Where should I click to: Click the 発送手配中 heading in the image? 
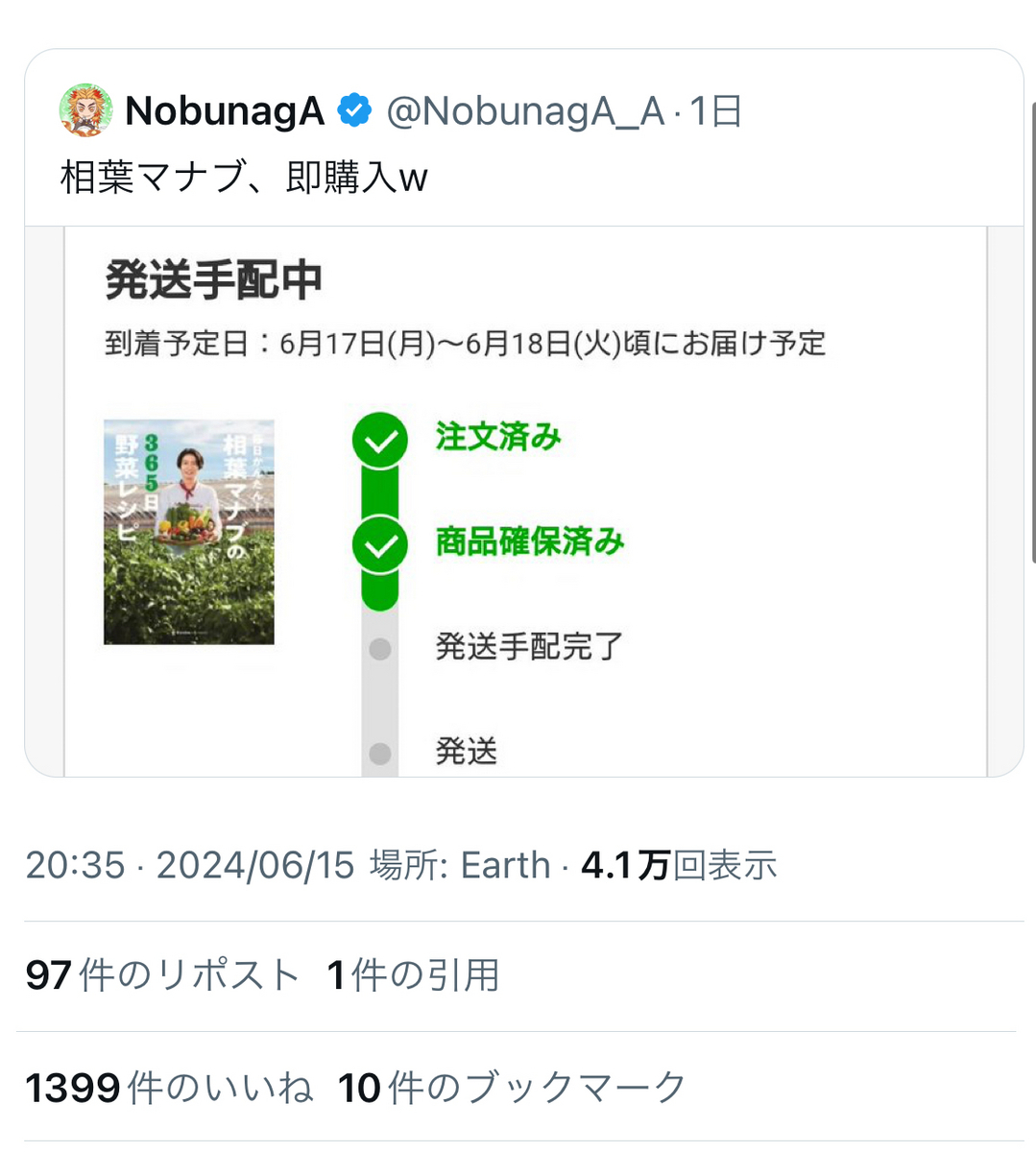click(x=213, y=280)
